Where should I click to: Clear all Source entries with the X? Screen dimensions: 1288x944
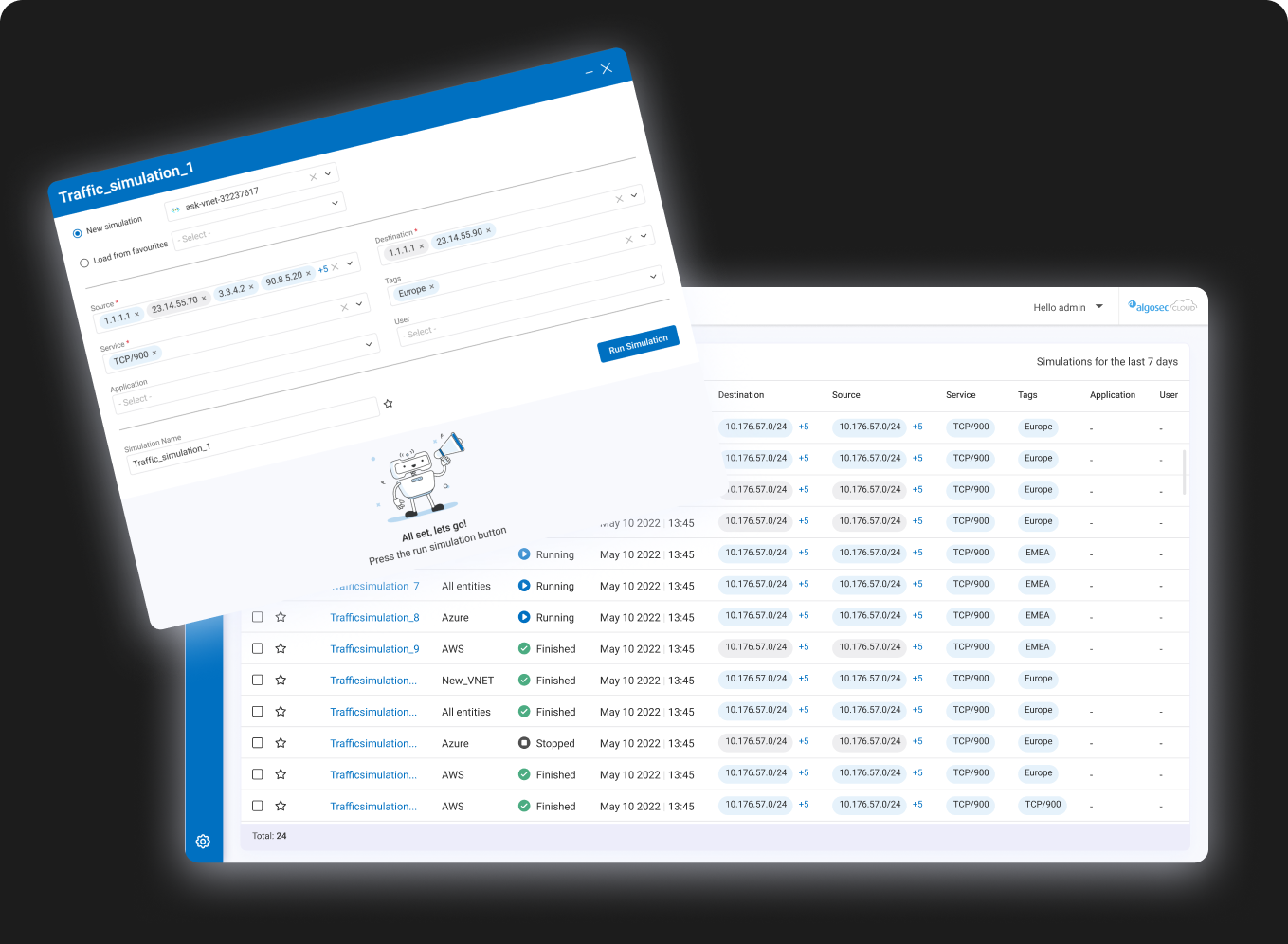(335, 267)
